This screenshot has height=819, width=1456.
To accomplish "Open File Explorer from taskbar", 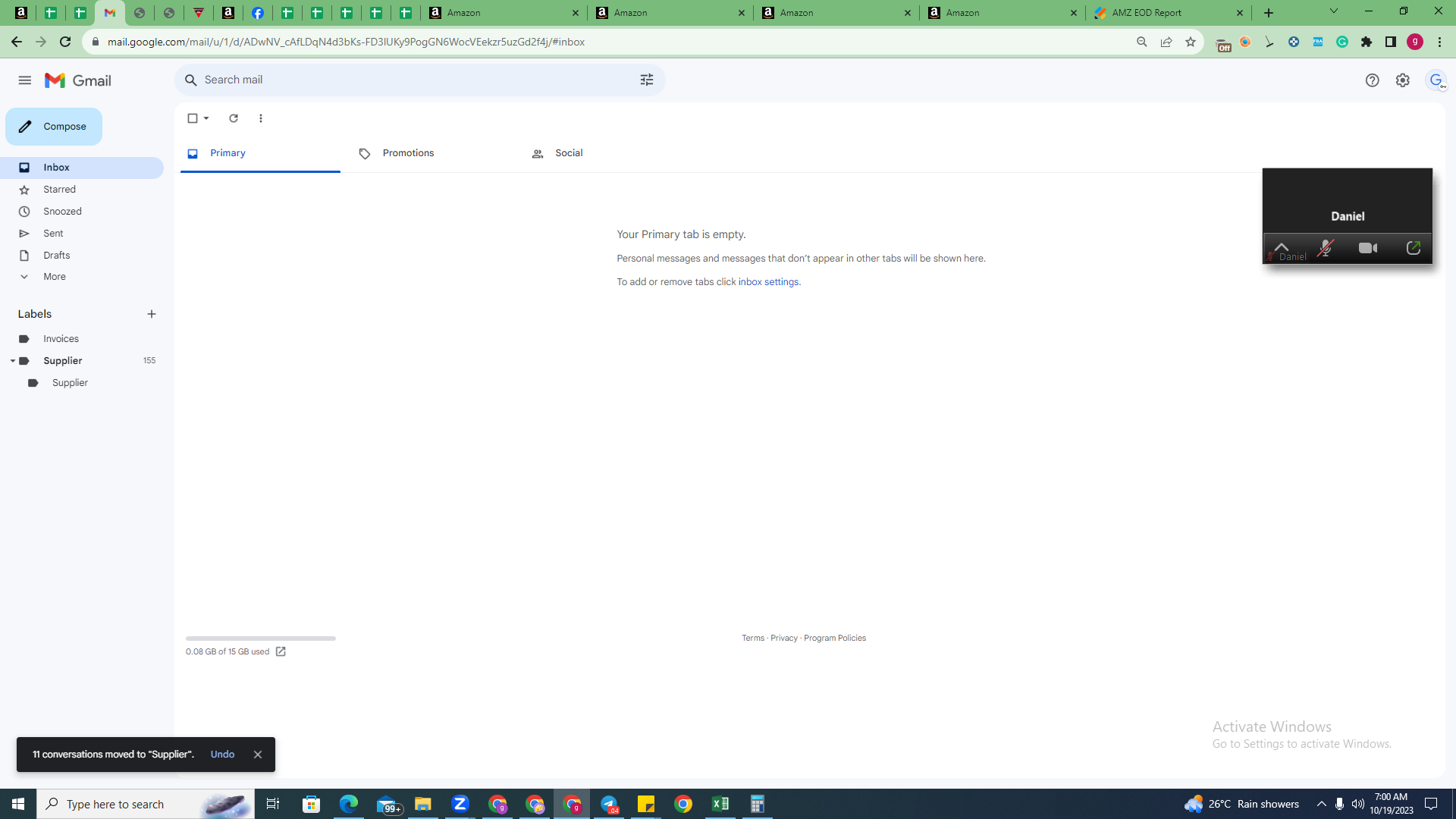I will point(423,804).
